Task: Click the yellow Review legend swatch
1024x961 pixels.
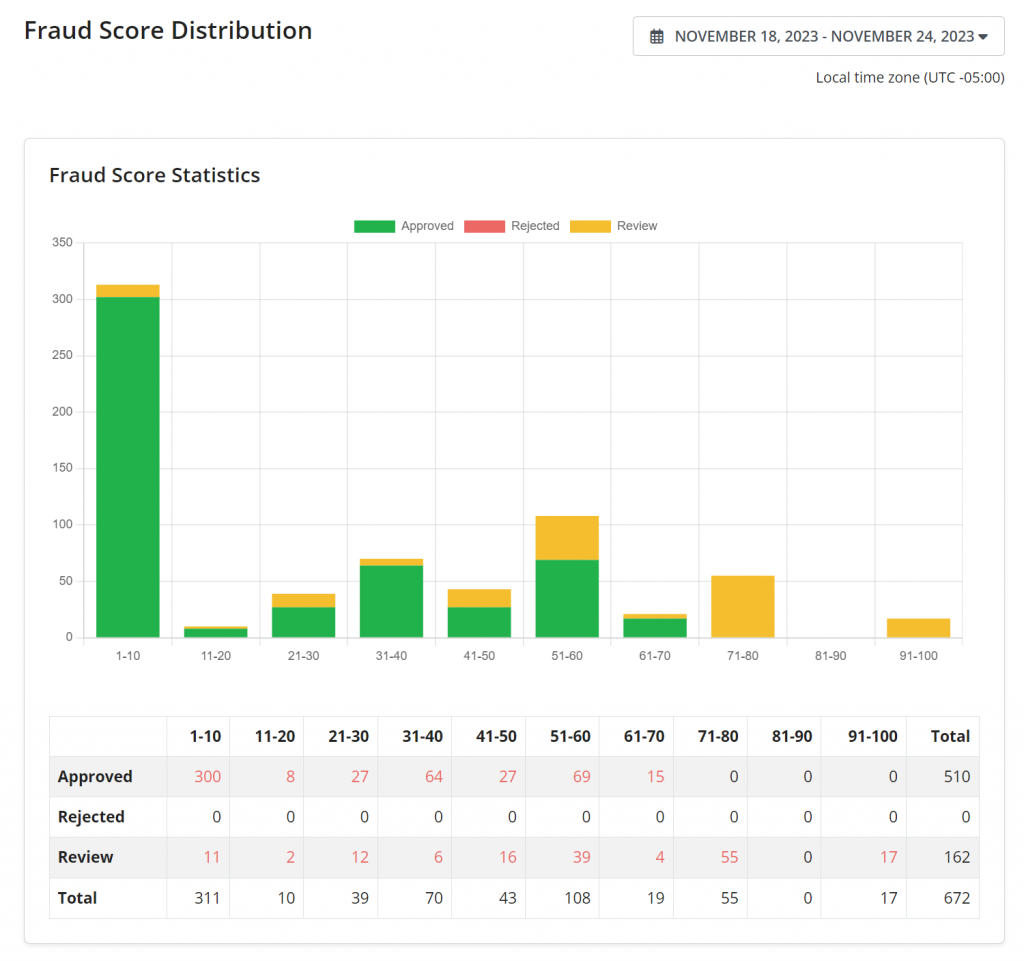Action: pos(592,226)
